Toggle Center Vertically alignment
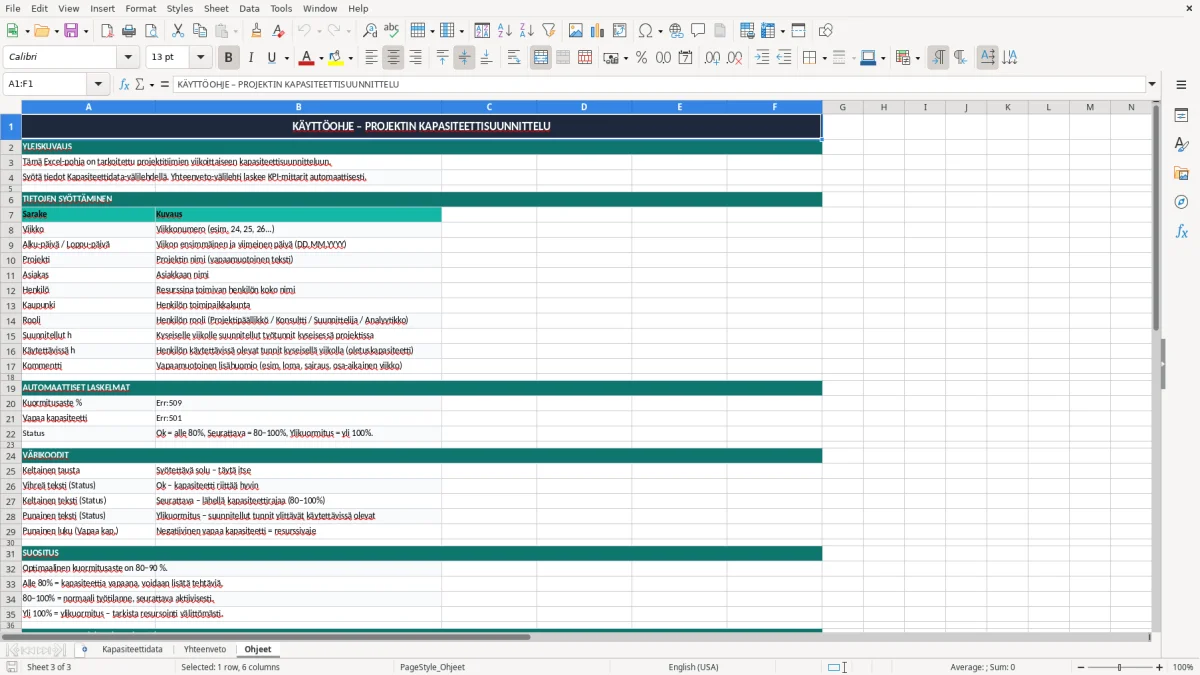 pyautogui.click(x=464, y=58)
